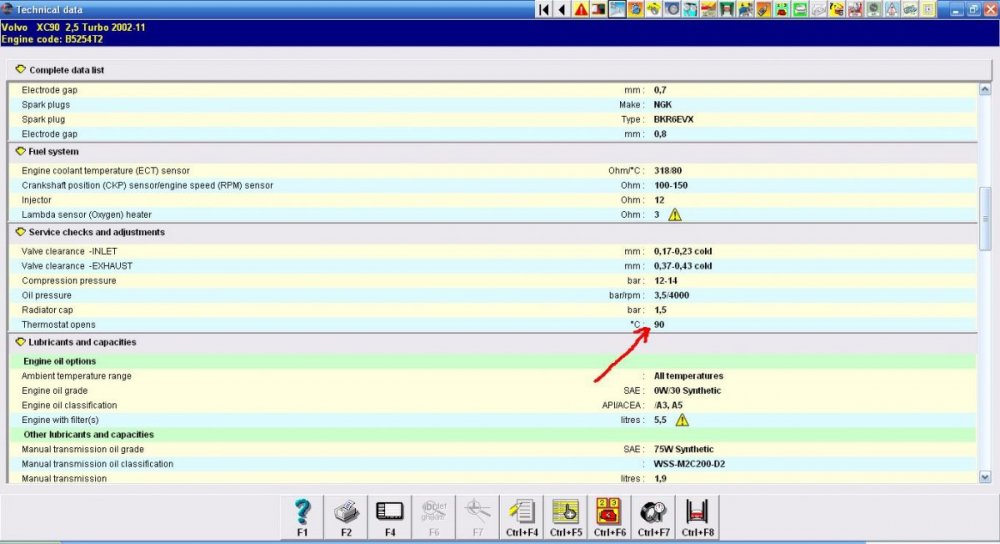Screen dimensions: 1000x544
Task: Click the Ctrl+F4 tagged document button
Action: click(x=522, y=517)
